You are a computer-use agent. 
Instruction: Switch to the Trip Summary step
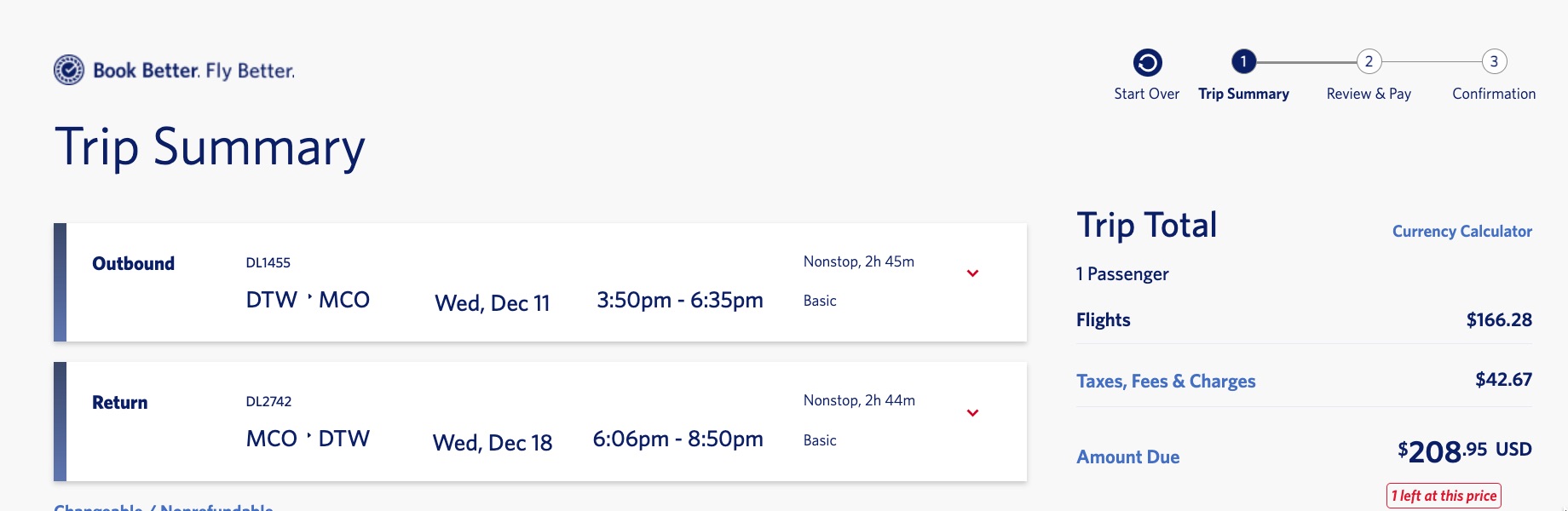[x=1243, y=94]
